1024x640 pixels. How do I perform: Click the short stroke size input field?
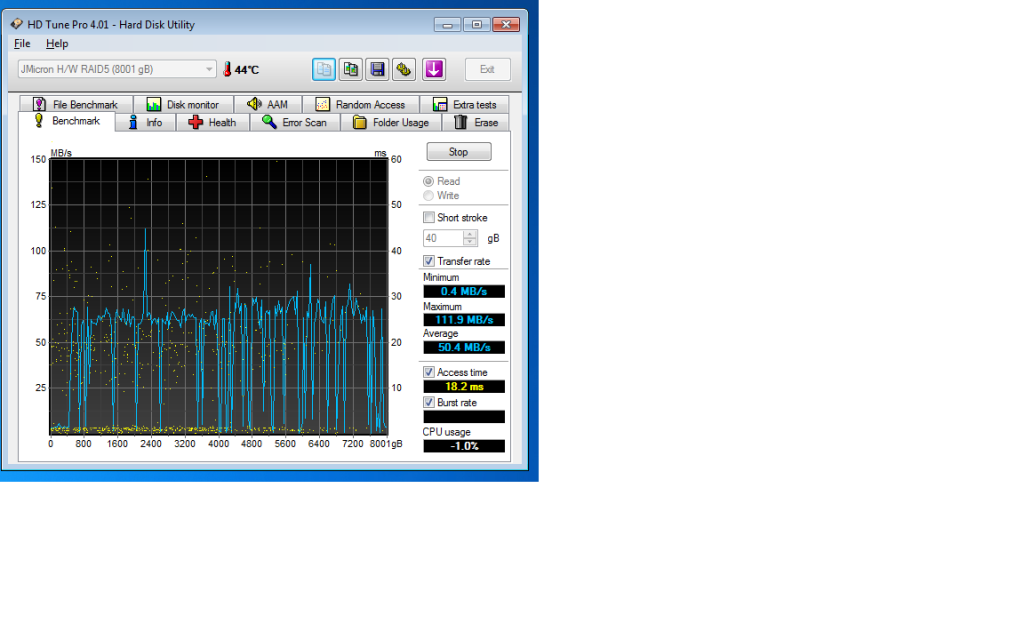click(x=443, y=238)
